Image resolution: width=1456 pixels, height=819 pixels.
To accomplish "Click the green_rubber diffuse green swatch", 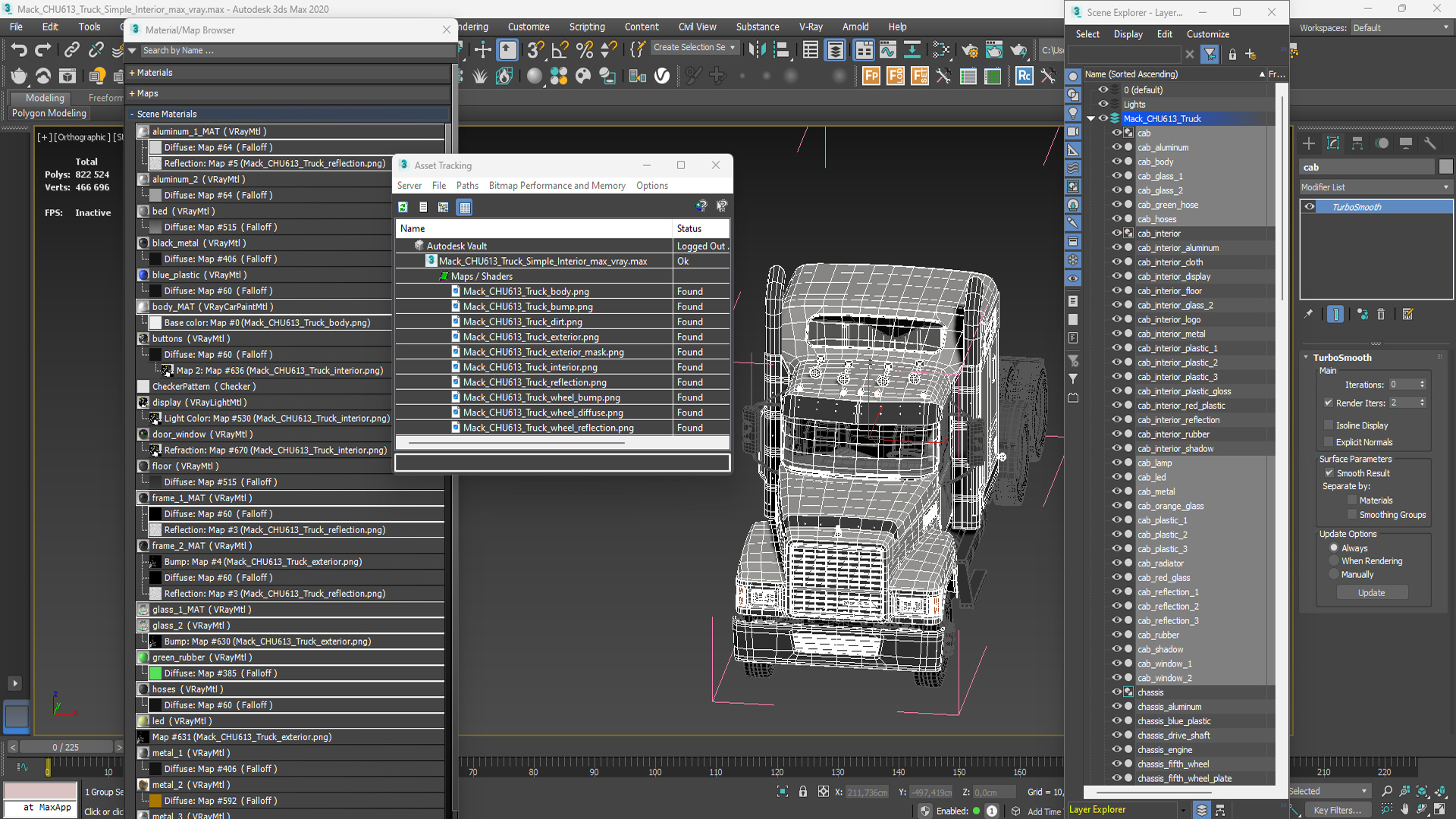I will pos(155,673).
